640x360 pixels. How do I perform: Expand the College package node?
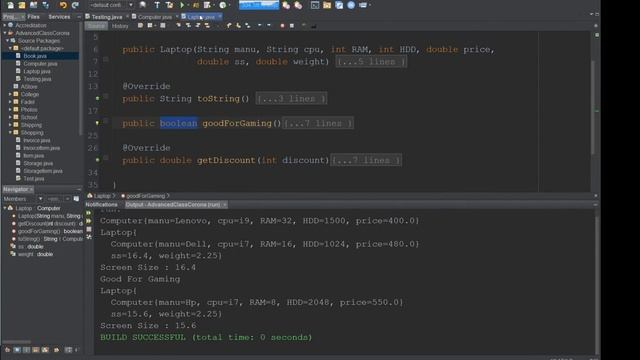10,94
